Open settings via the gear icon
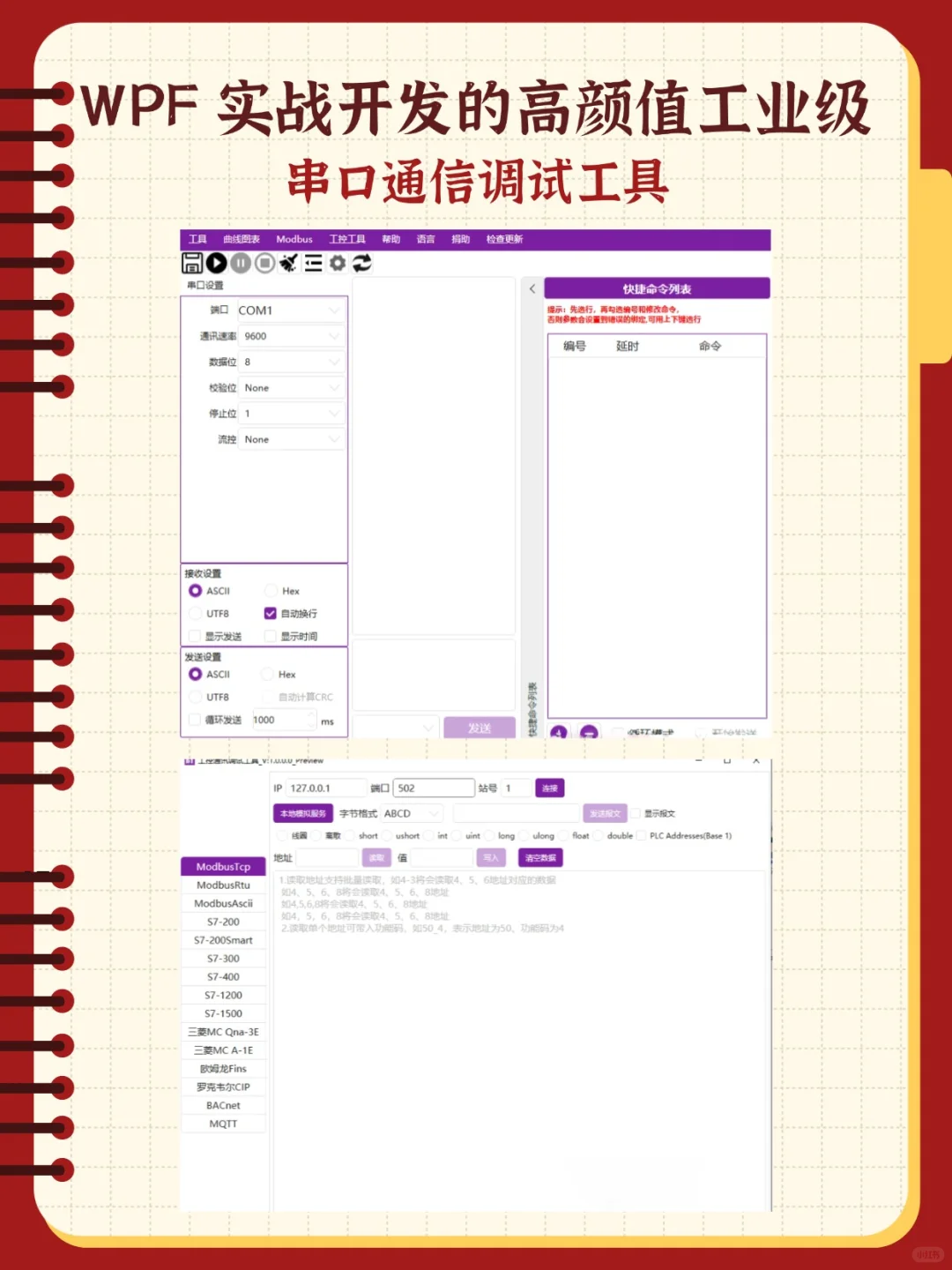Image resolution: width=952 pixels, height=1270 pixels. point(337,262)
